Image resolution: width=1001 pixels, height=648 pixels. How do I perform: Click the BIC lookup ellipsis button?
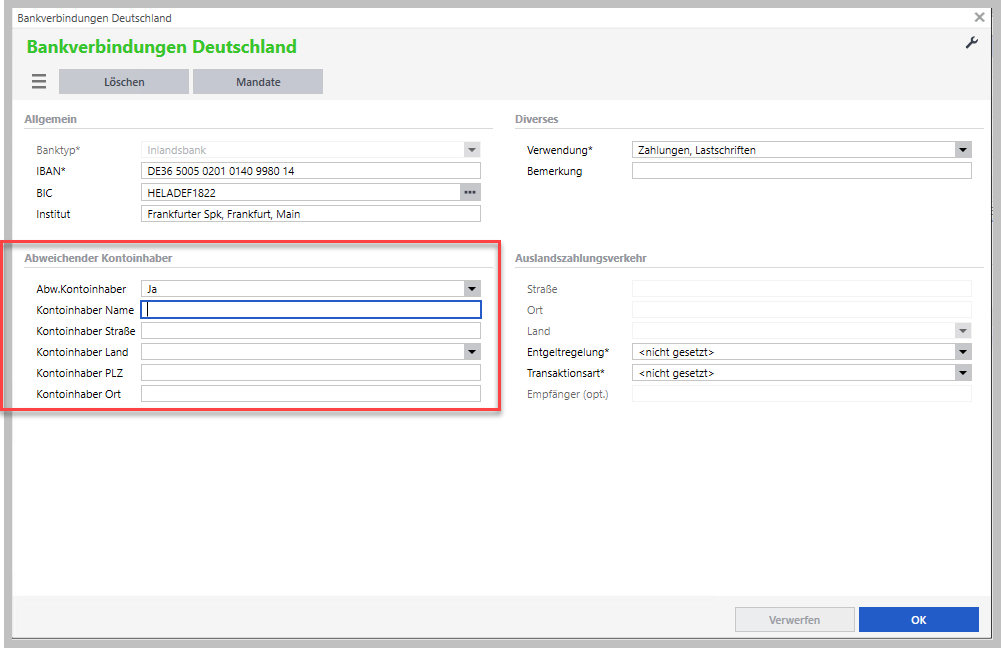pyautogui.click(x=470, y=192)
